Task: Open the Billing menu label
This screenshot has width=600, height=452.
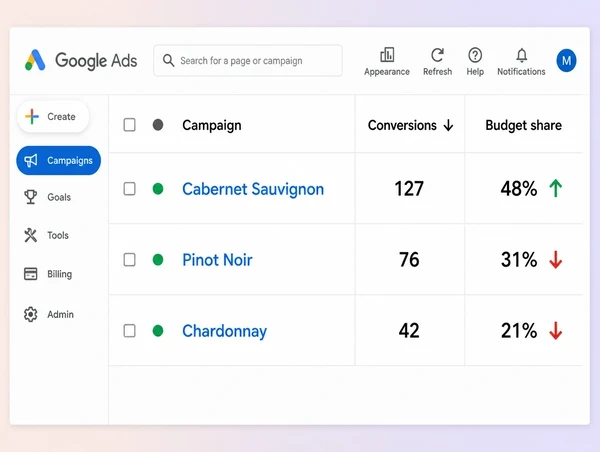Action: [59, 274]
